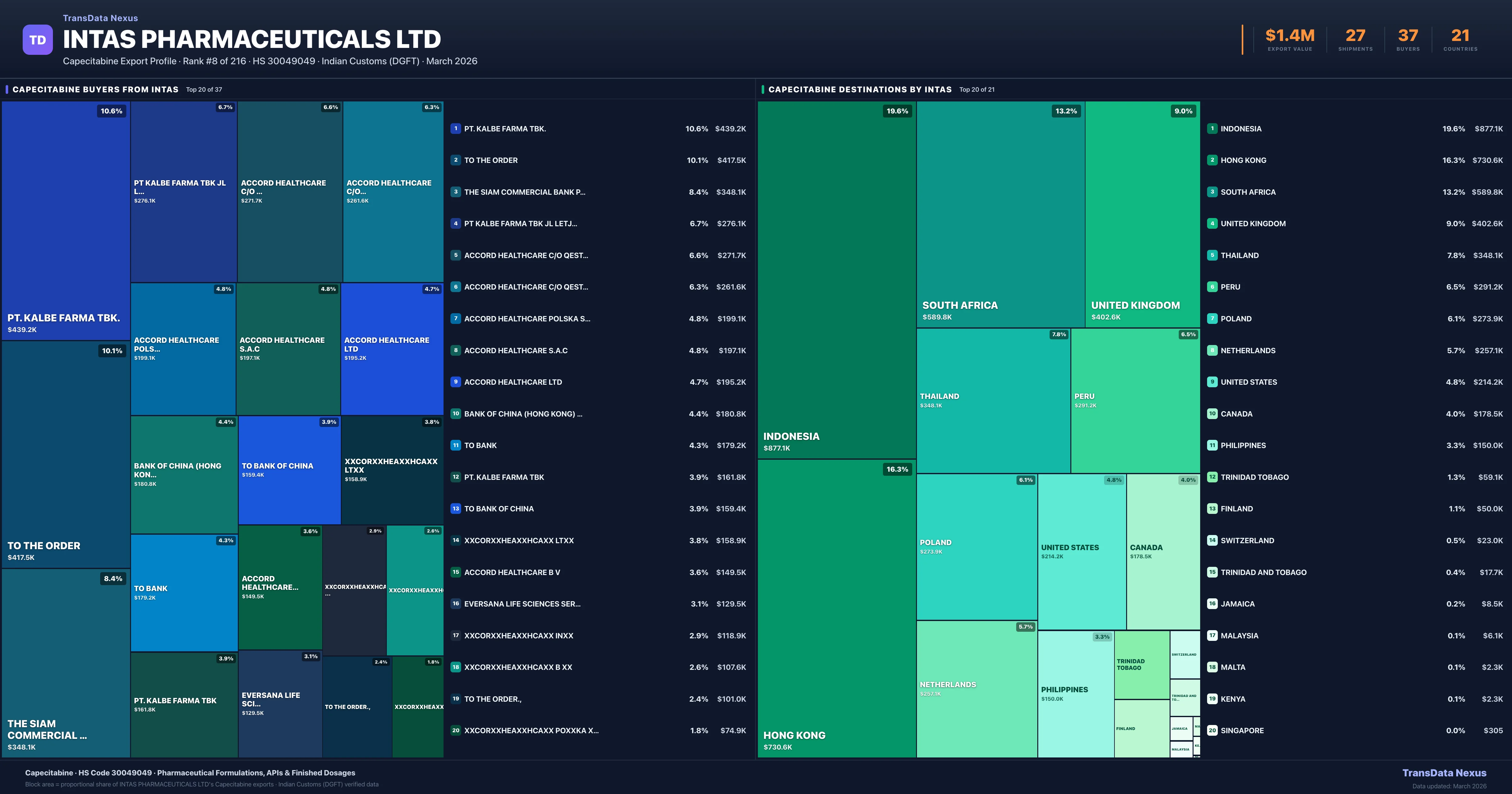This screenshot has width=1512, height=794.
Task: Click the 19.6% badge on INDONESIA tile
Action: click(x=897, y=111)
